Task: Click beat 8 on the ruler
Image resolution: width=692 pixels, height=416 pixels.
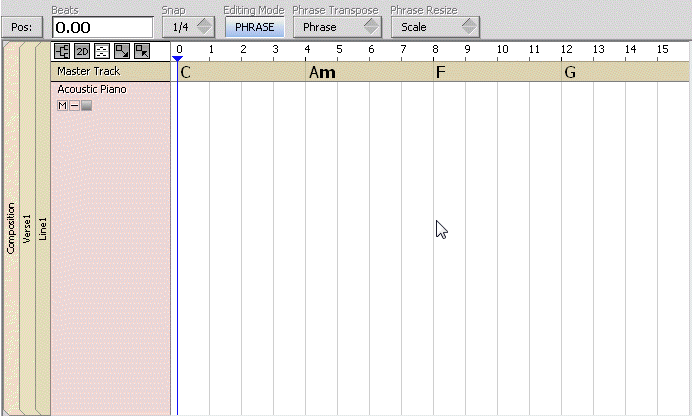Action: pos(435,49)
